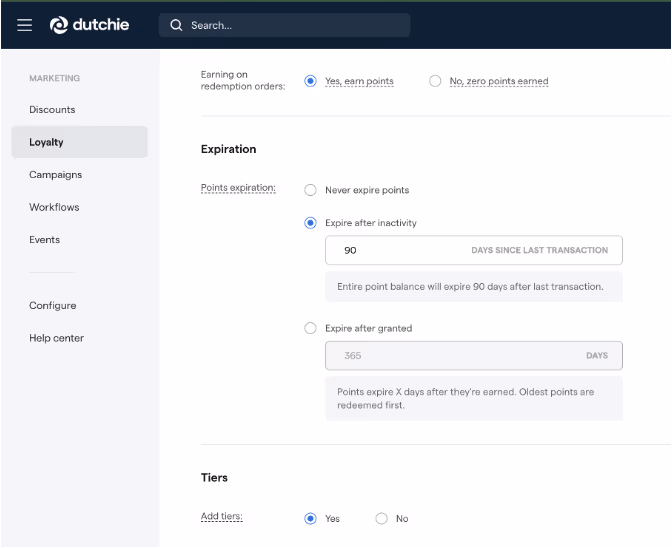672x548 pixels.
Task: Go to Campaigns section
Action: (56, 175)
